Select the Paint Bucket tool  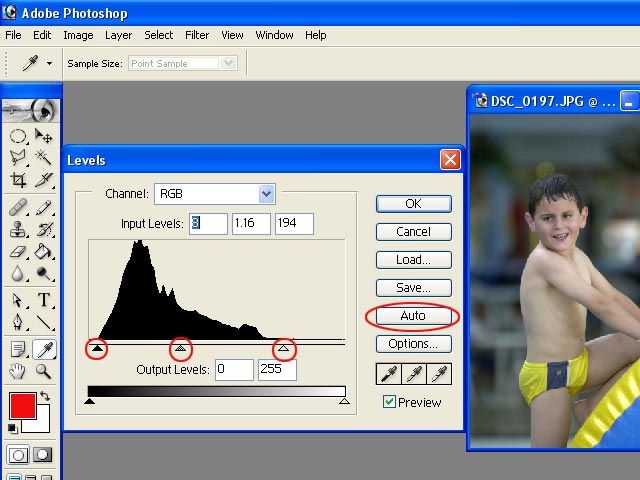coord(43,251)
